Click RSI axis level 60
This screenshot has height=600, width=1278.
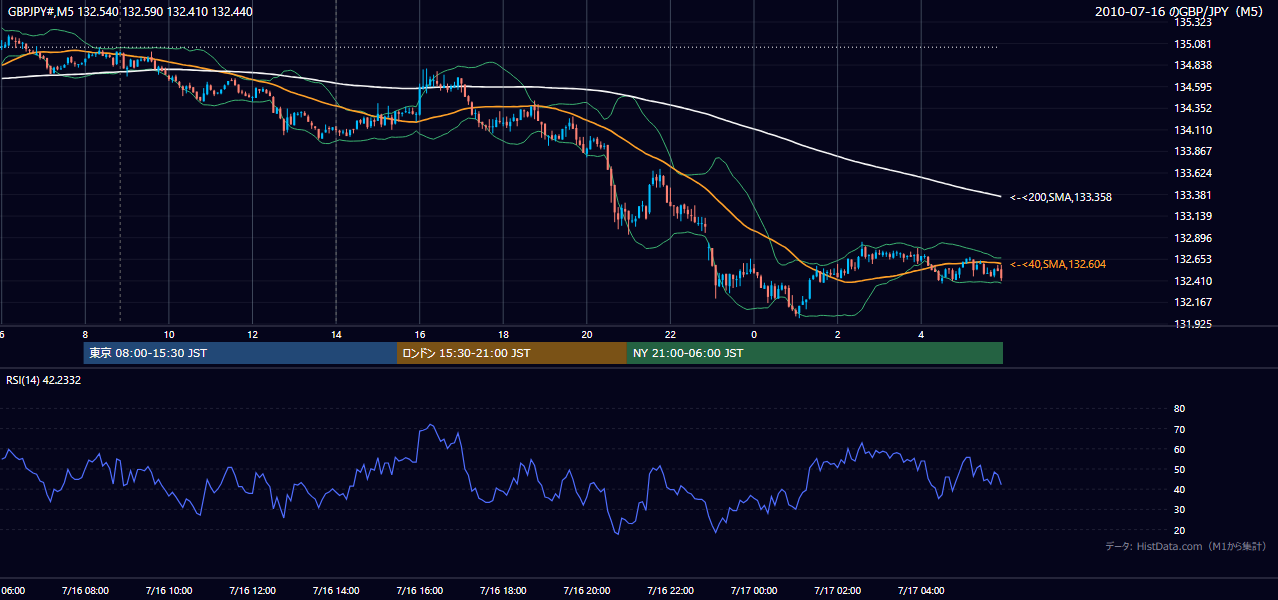[x=1179, y=449]
